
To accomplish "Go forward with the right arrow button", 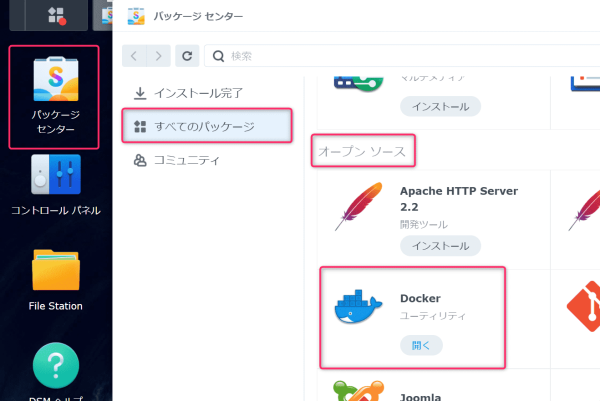I will click(158, 56).
